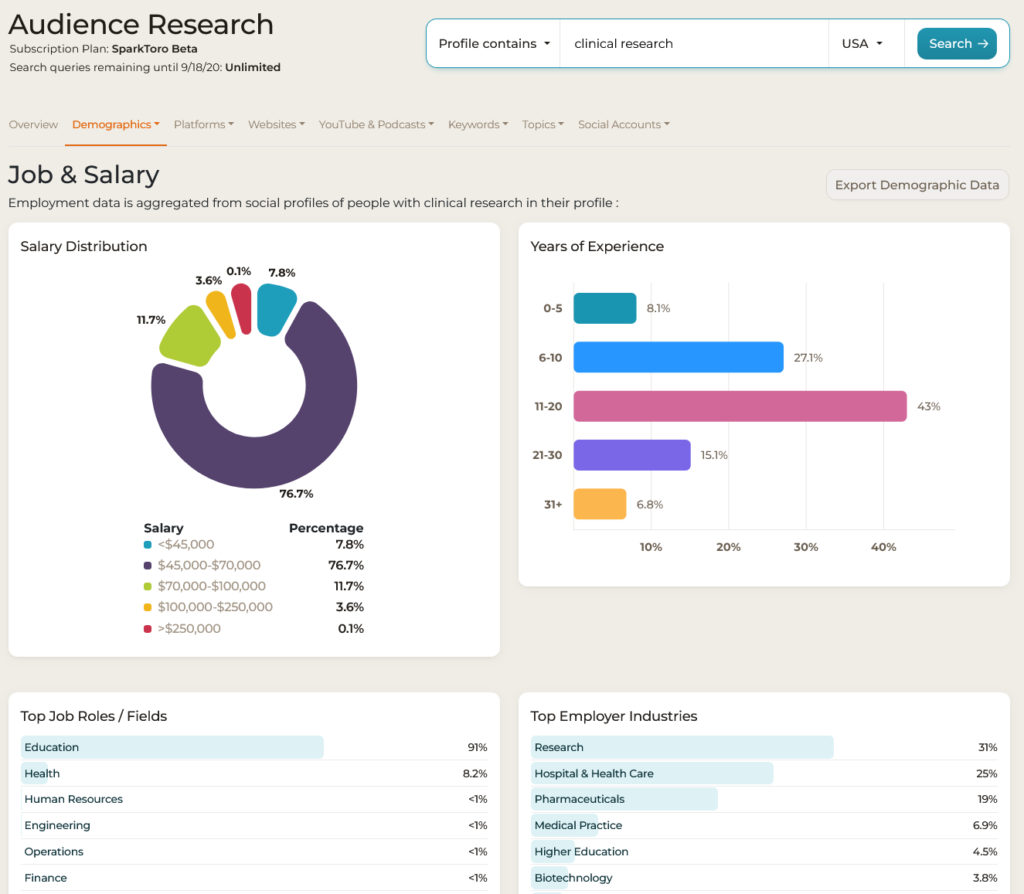Open YouTube & Podcasts tab menu
This screenshot has width=1024, height=894.
[x=376, y=125]
